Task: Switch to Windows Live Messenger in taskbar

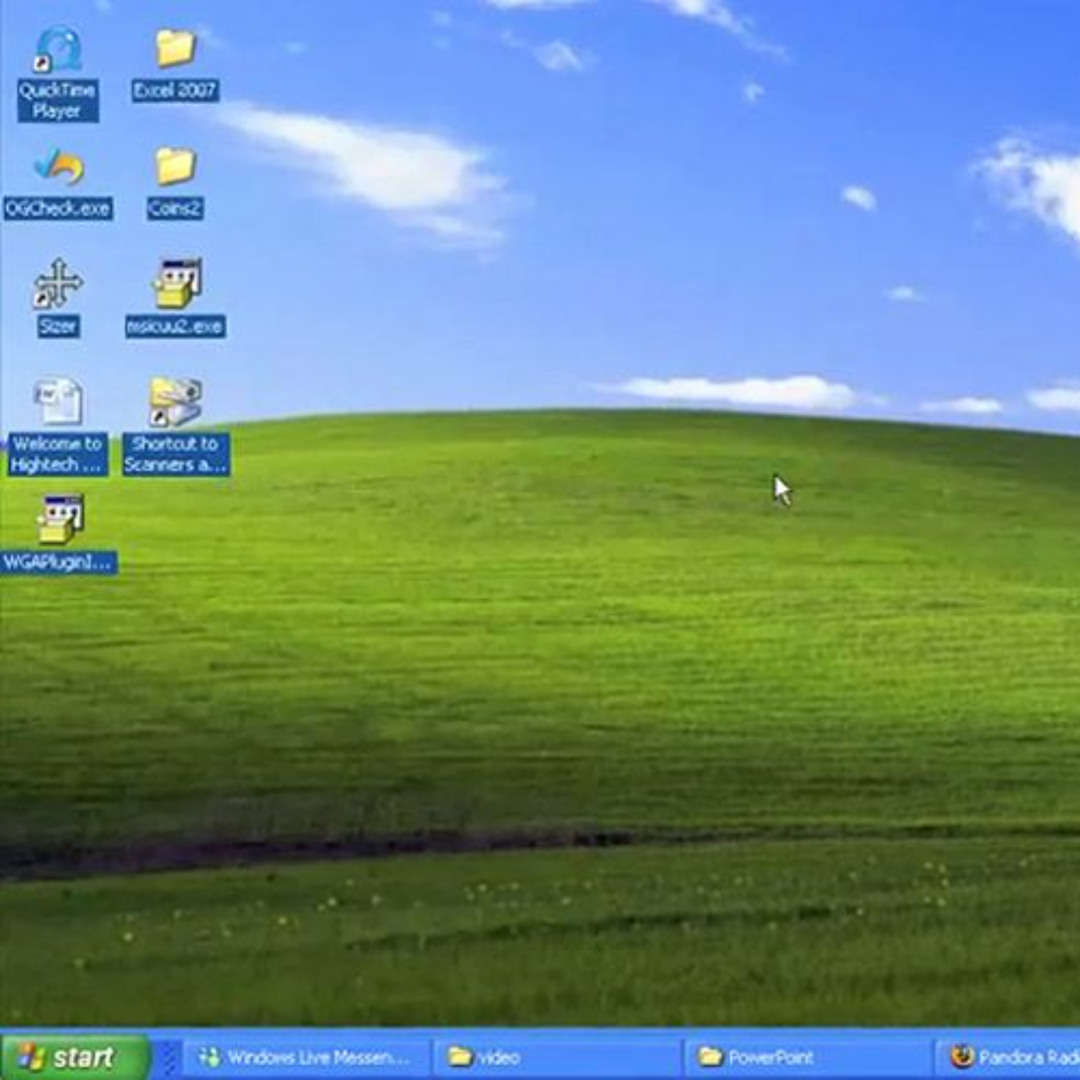Action: click(x=305, y=1057)
